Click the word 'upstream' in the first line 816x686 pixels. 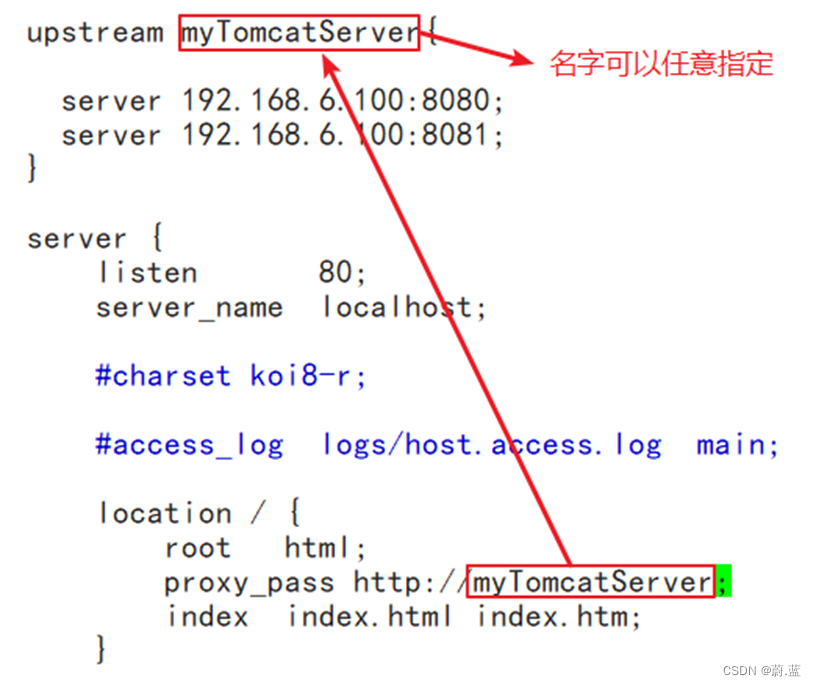95,33
